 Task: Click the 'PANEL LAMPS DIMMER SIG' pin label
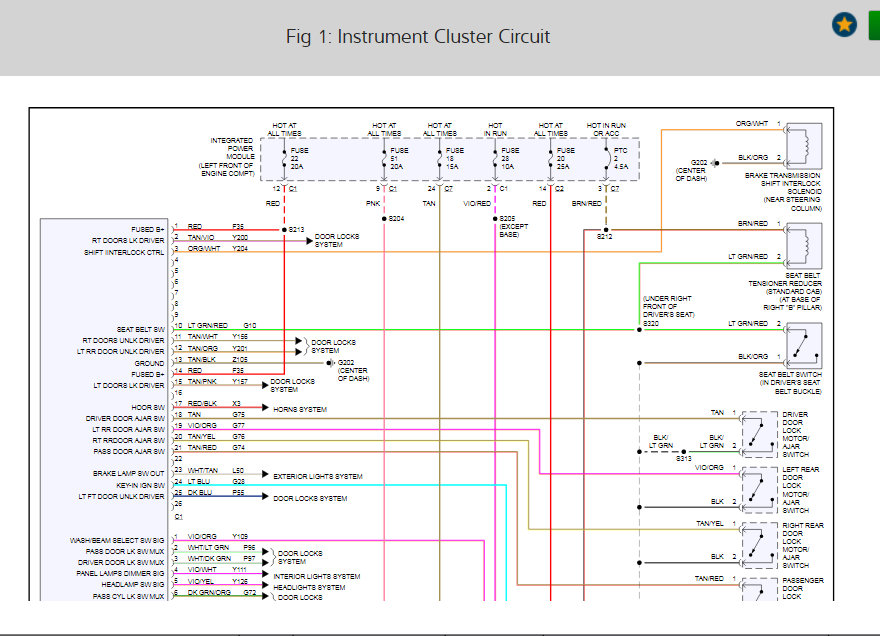tap(121, 574)
